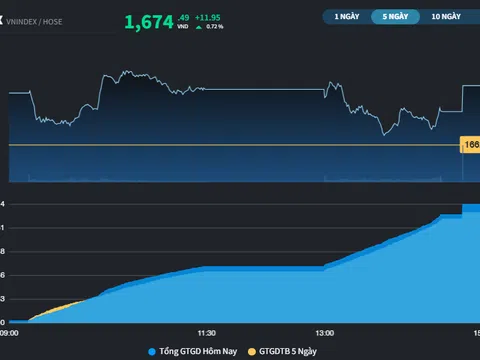Open the 10 NGÀY time range
The image size is (480, 360).
tap(446, 17)
